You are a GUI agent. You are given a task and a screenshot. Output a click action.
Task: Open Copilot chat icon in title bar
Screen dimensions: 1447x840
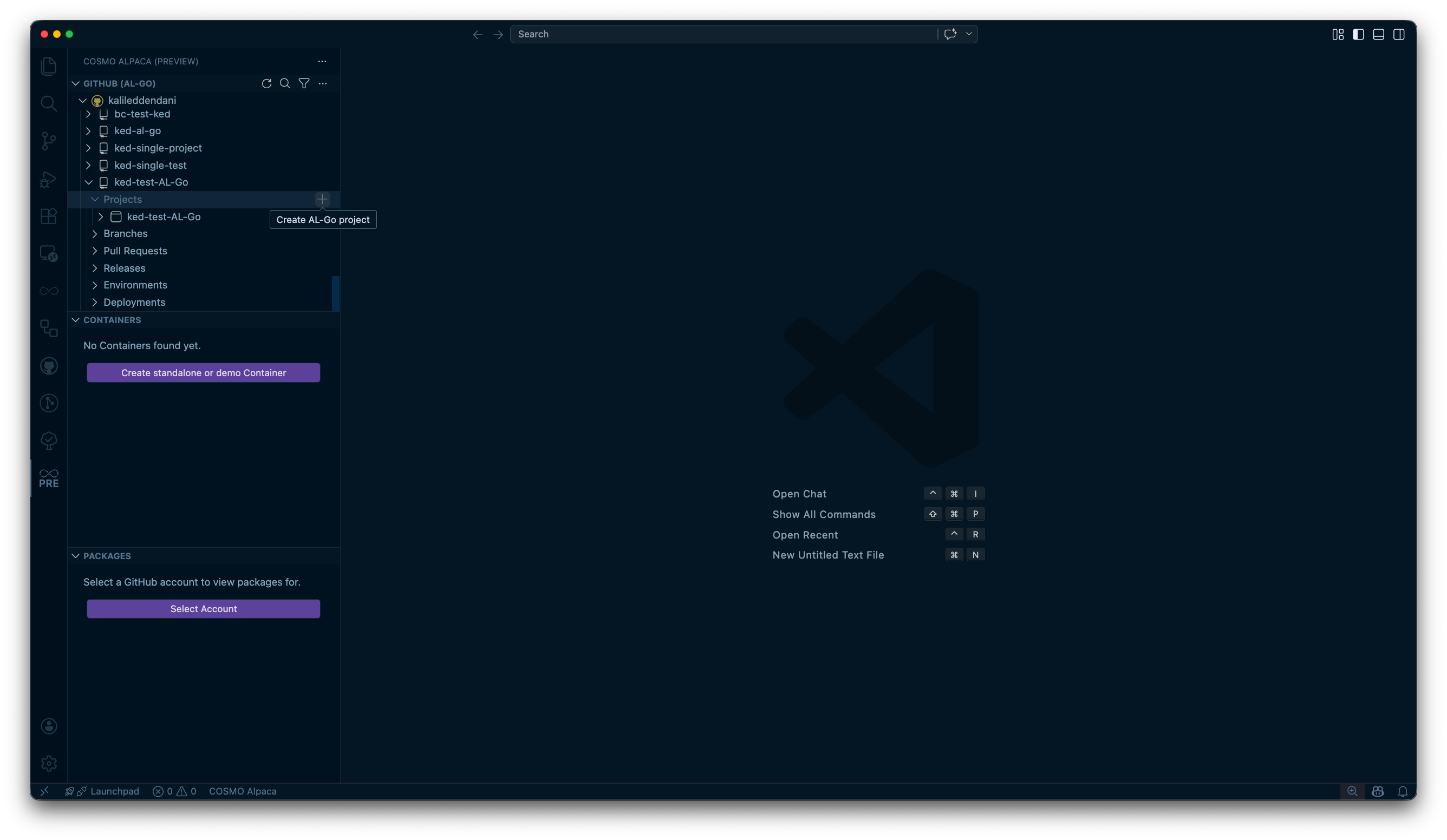950,34
